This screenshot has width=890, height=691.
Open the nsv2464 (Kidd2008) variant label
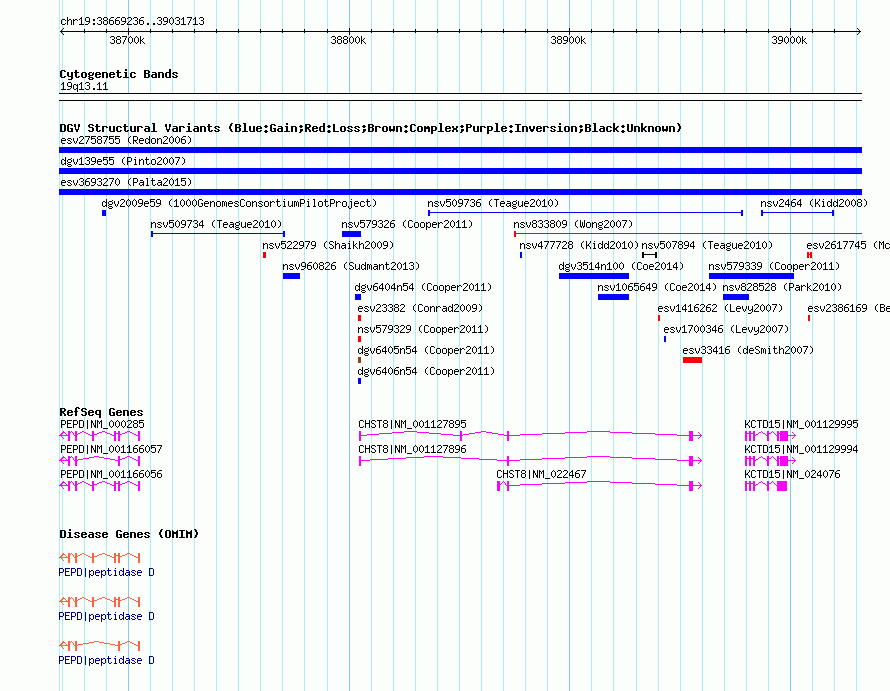(x=814, y=203)
